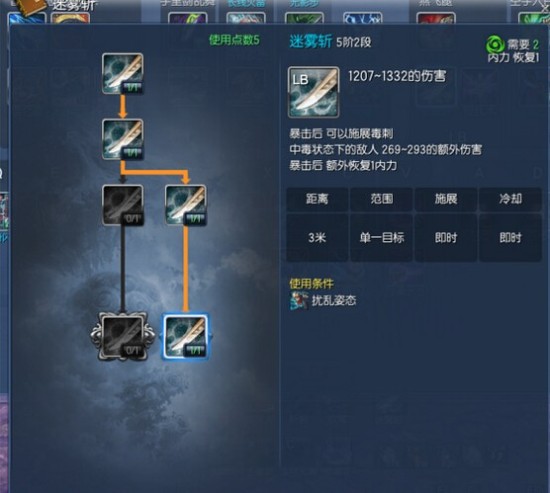
Task: Click the 范围 column header
Action: click(x=382, y=199)
